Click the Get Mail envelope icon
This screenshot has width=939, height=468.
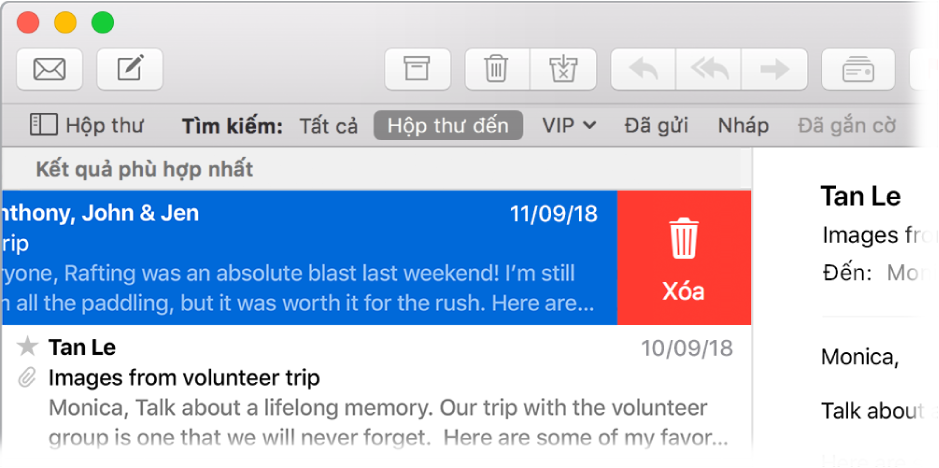click(x=49, y=69)
